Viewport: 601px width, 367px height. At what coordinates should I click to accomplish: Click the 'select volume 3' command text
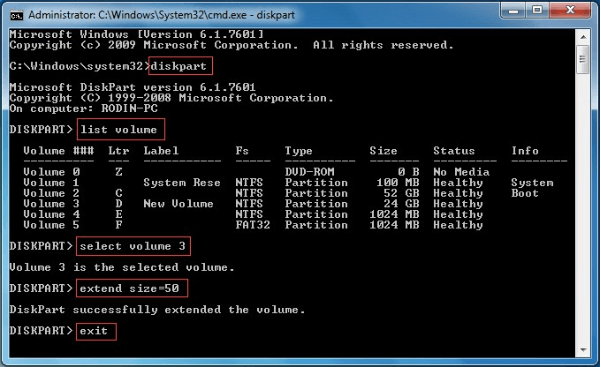point(133,246)
